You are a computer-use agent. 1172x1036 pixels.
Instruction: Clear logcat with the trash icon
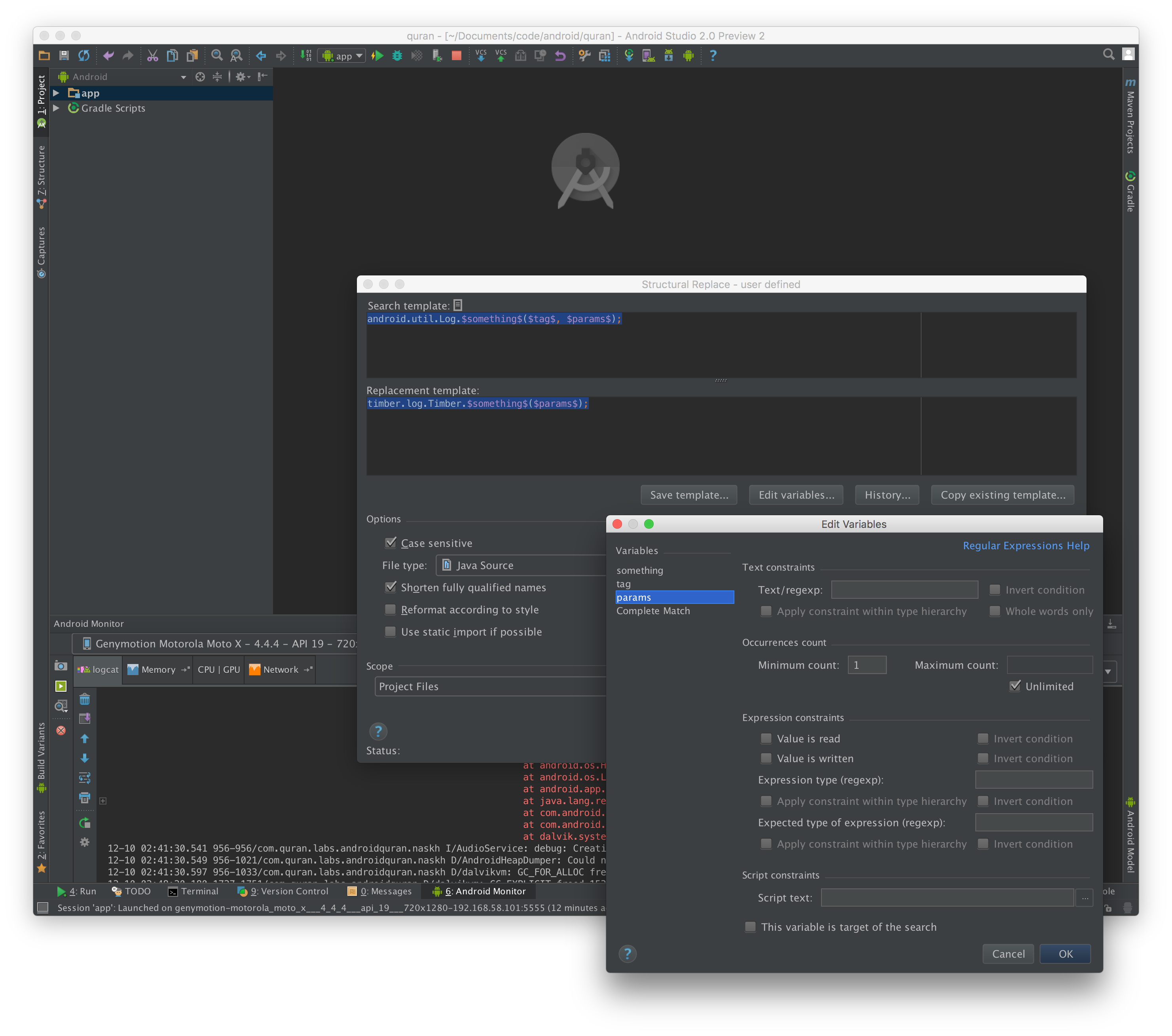coord(85,699)
